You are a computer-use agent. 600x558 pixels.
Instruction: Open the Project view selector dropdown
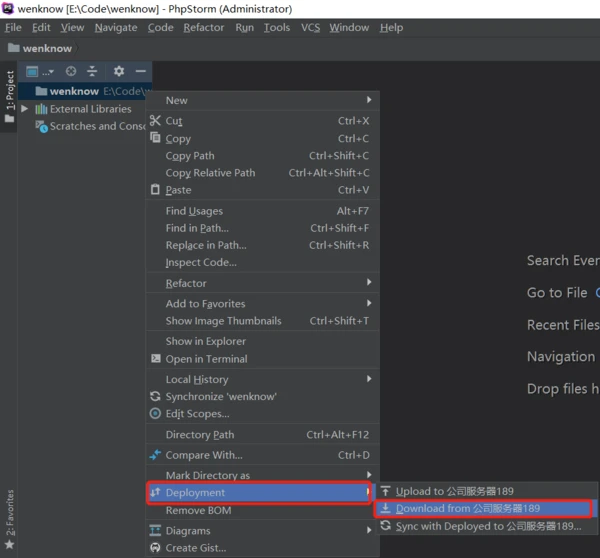point(40,72)
